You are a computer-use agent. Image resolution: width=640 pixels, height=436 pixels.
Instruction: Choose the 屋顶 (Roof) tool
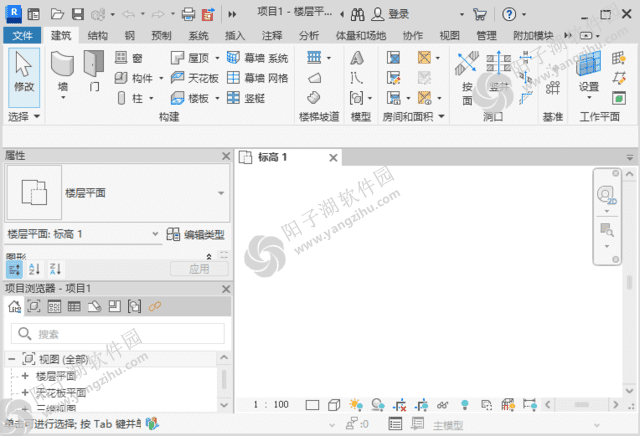(x=190, y=58)
